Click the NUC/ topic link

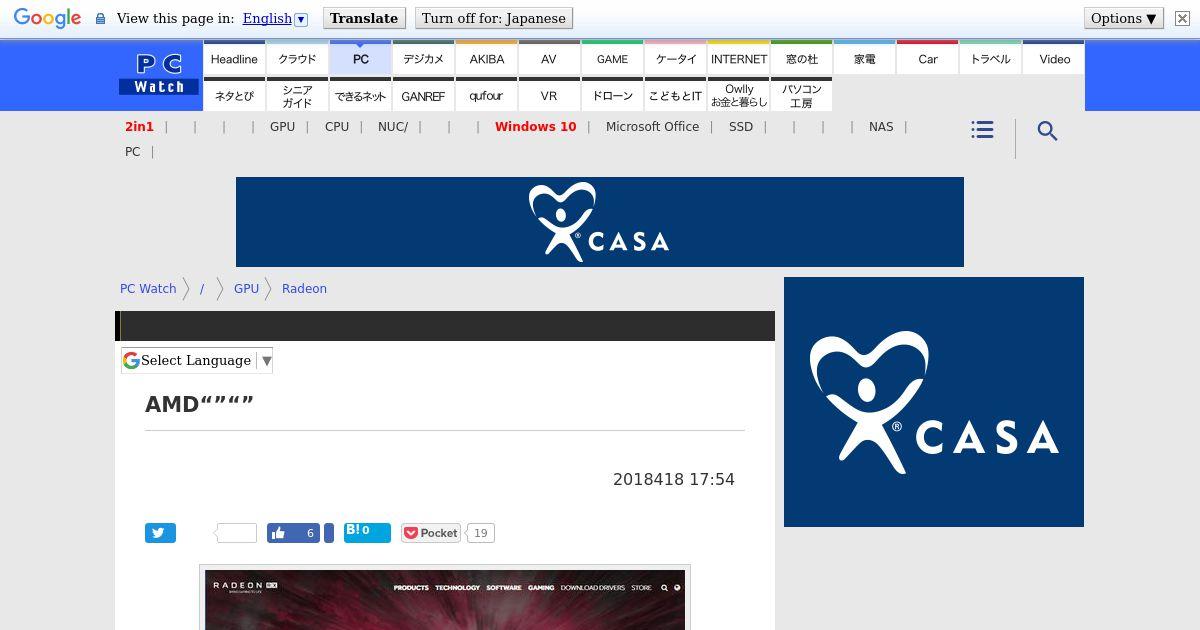[x=393, y=127]
